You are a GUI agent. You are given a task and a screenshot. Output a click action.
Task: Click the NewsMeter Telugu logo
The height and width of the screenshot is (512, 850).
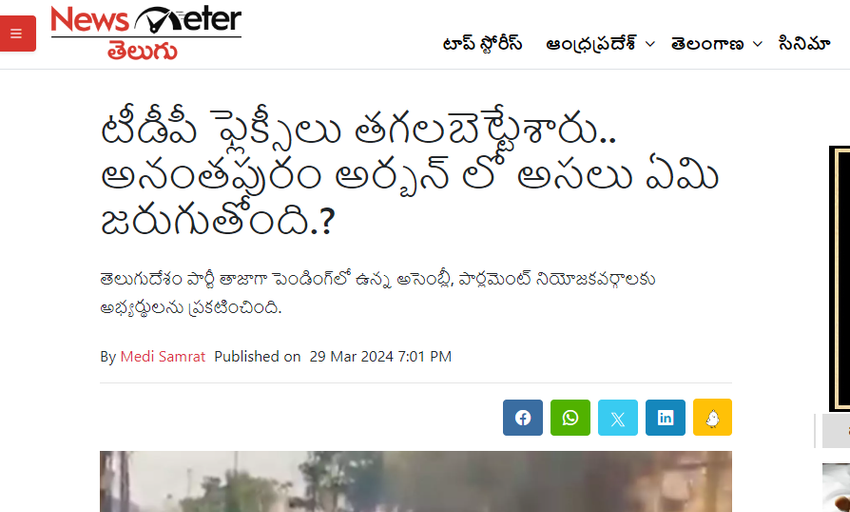146,33
